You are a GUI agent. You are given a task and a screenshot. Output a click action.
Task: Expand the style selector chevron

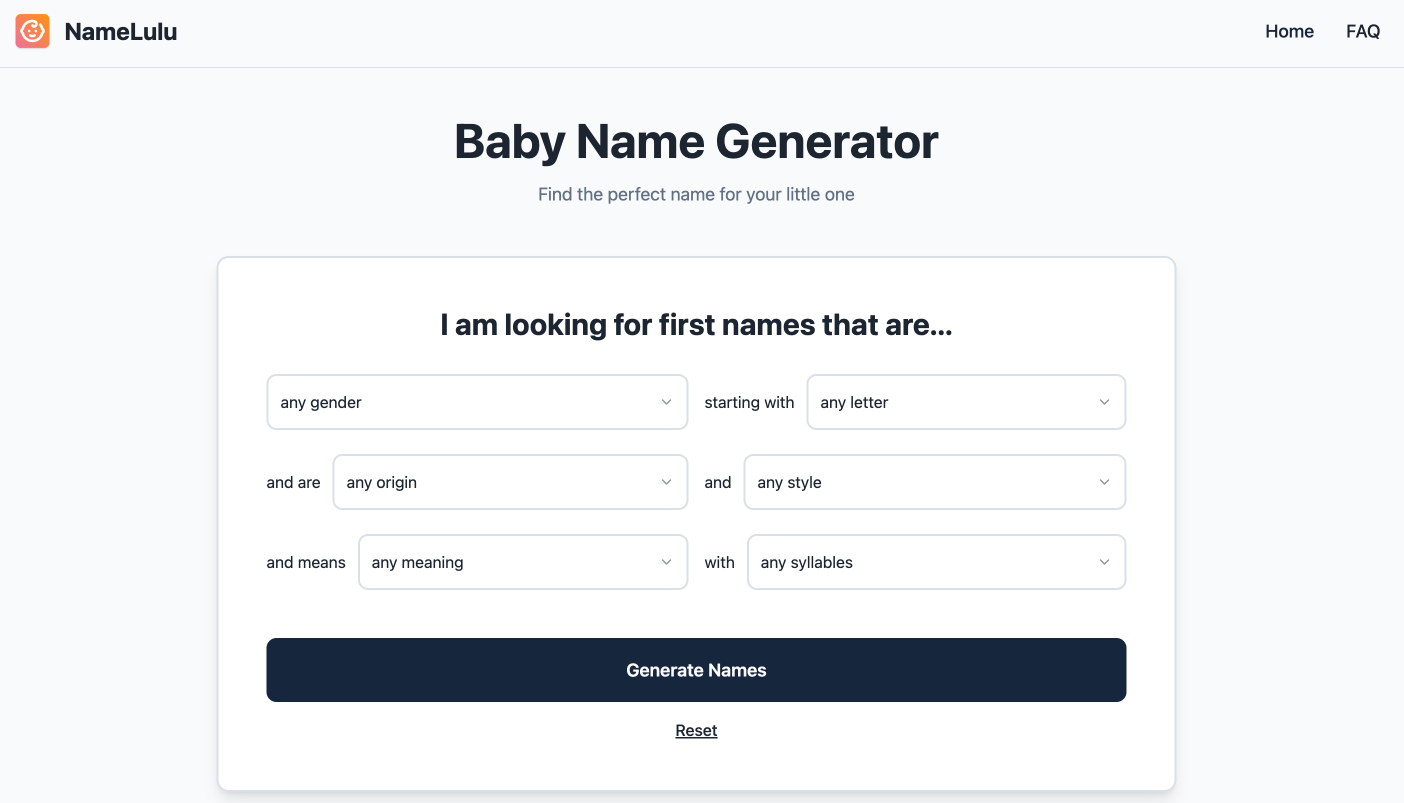[x=1104, y=482]
